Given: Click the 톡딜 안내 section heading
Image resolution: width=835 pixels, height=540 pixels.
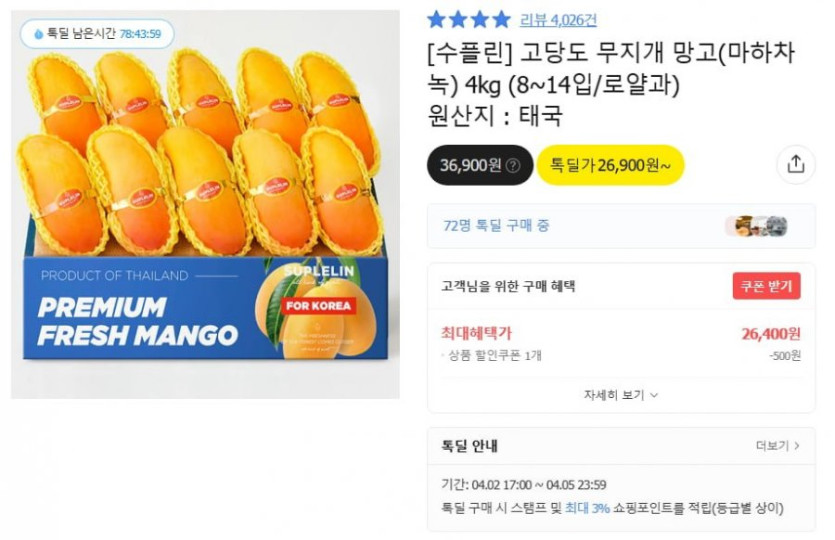Looking at the screenshot, I should click(x=470, y=445).
